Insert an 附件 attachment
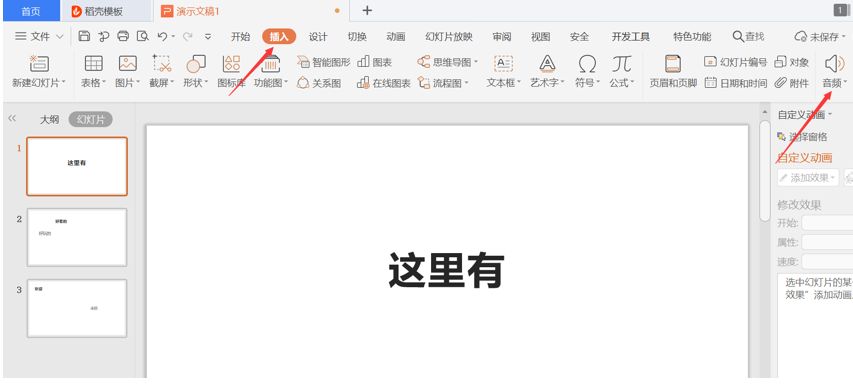Screen dimensions: 853x387 (792, 83)
